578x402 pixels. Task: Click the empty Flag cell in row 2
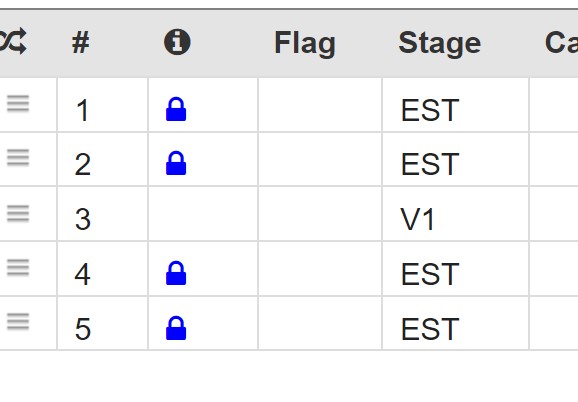(x=320, y=159)
